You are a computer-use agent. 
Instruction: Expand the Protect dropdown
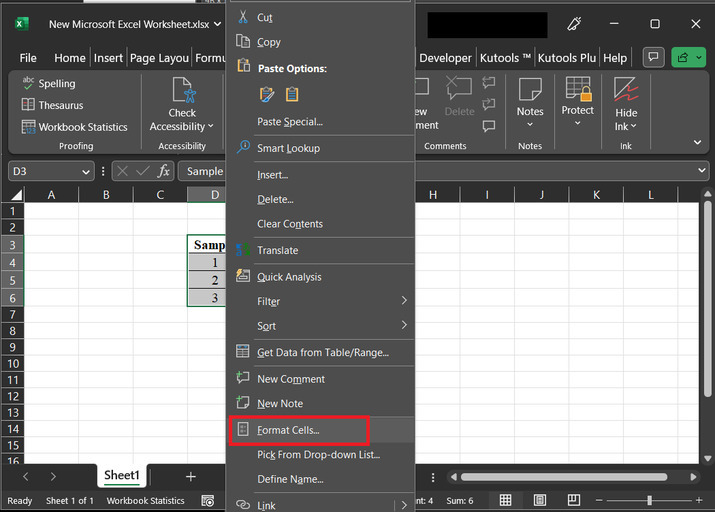(x=577, y=123)
